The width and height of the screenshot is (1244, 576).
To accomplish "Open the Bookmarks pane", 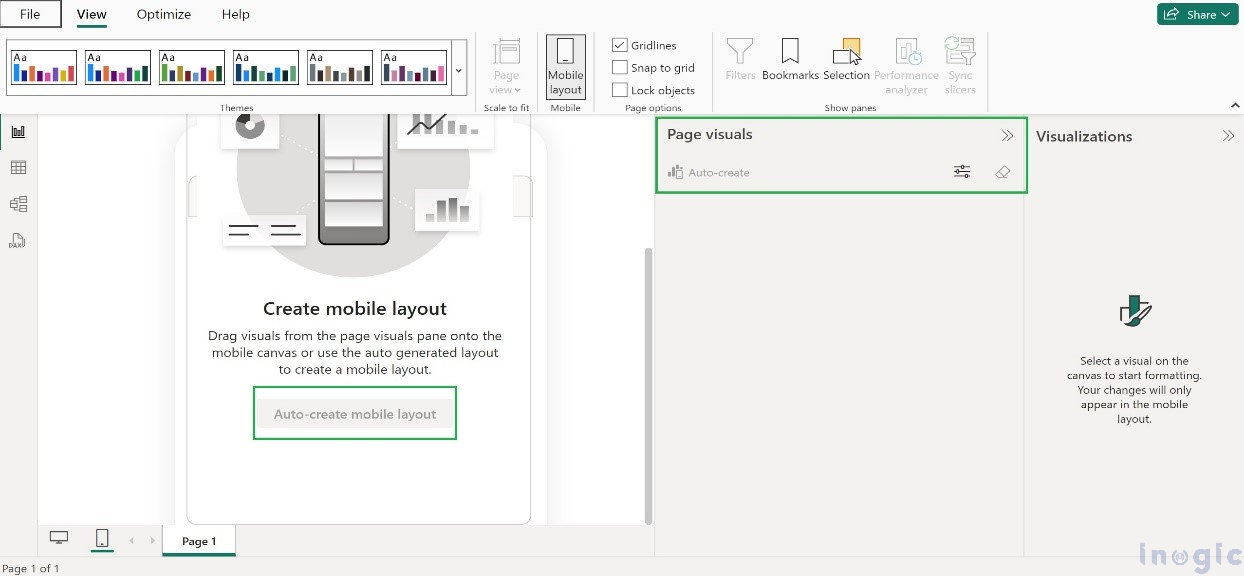I will (790, 59).
